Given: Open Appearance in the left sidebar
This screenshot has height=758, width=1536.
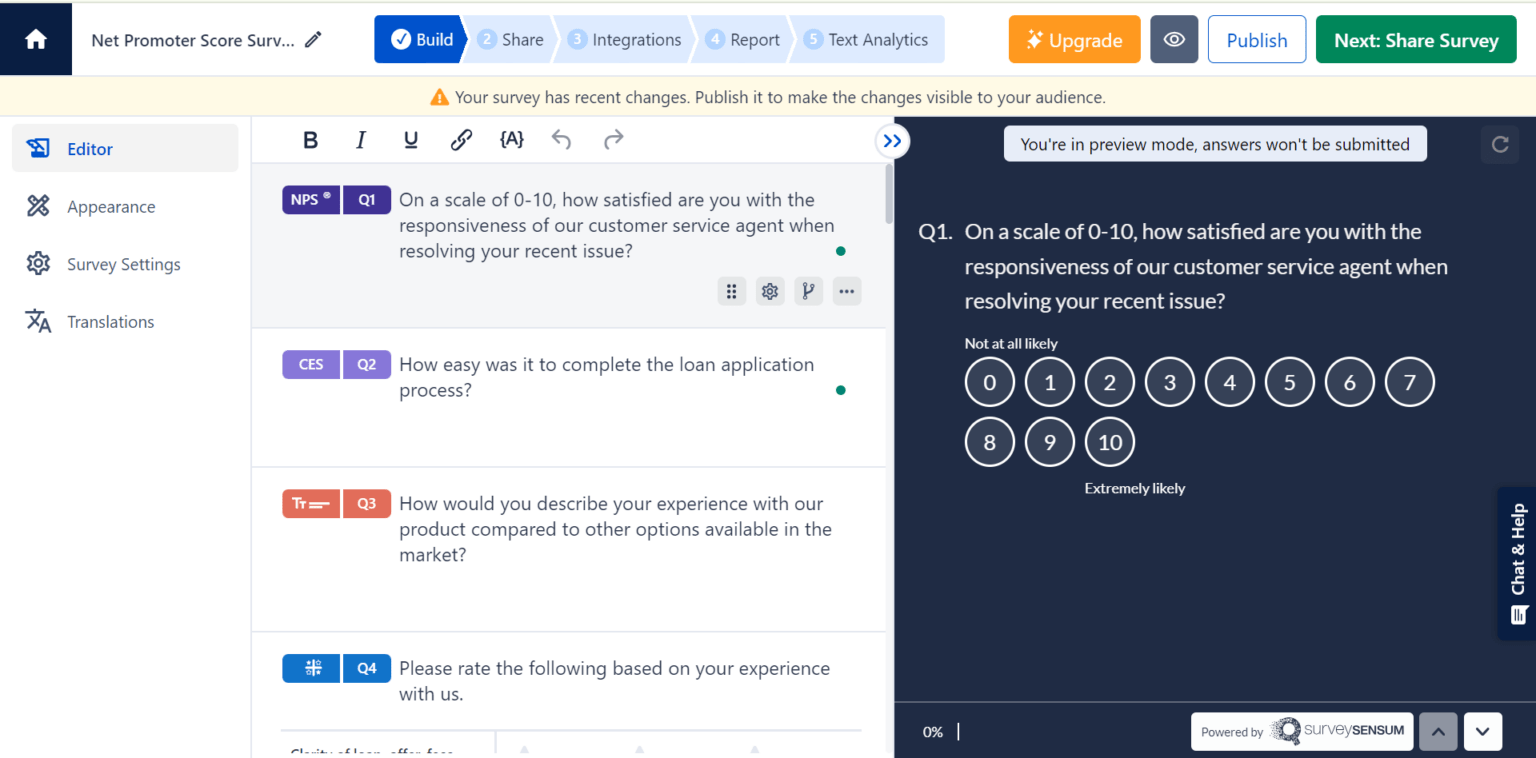Looking at the screenshot, I should (111, 207).
